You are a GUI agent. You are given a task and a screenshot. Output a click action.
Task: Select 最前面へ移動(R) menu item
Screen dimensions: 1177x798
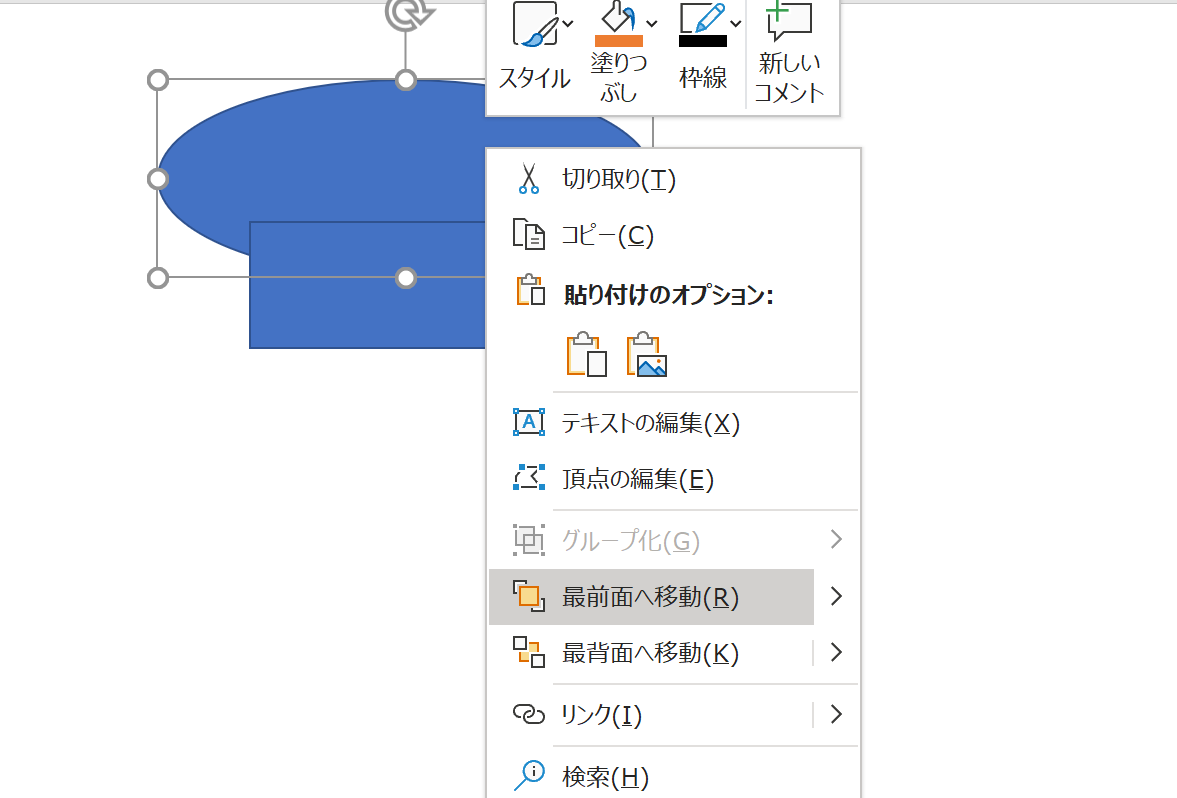click(652, 597)
